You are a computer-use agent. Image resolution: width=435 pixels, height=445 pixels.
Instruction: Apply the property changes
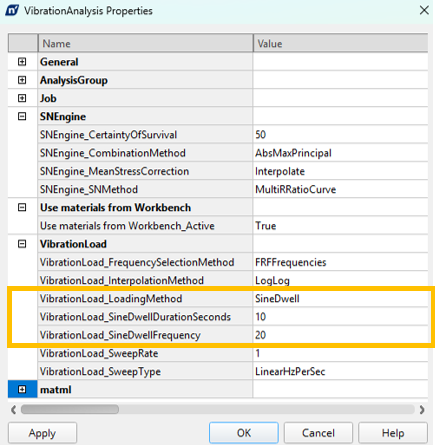42,433
